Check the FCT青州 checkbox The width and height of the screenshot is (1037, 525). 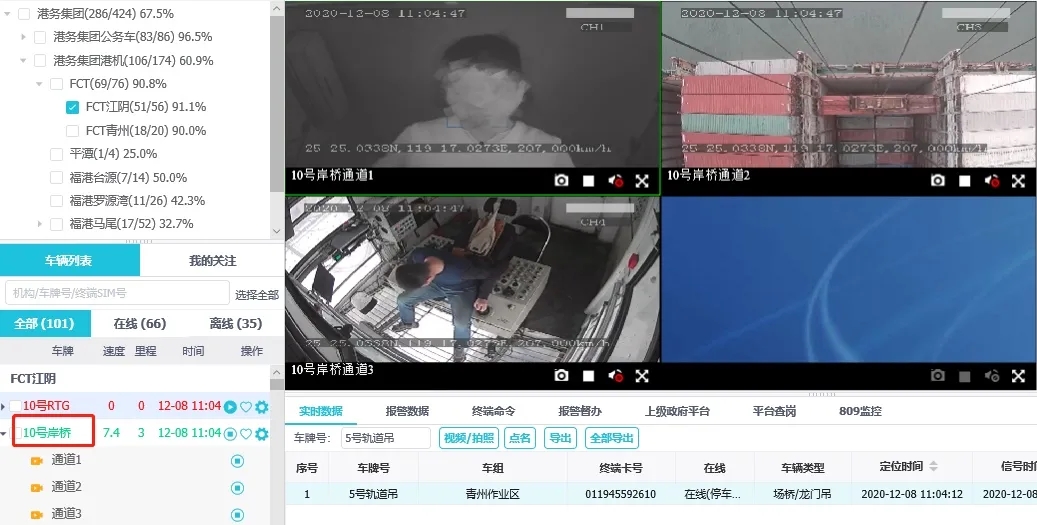click(73, 131)
